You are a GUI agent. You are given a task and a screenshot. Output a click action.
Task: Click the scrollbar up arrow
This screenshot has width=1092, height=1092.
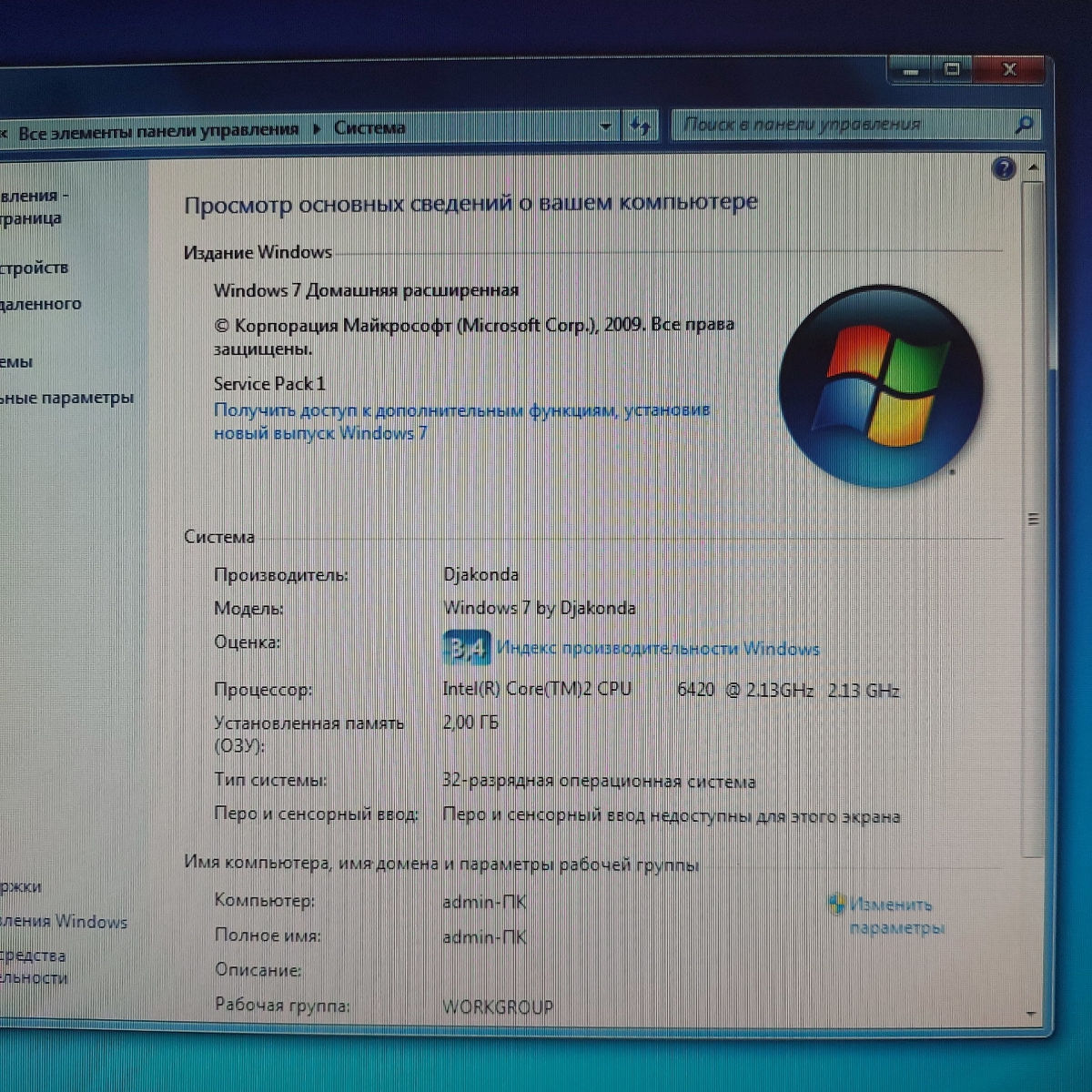click(x=1034, y=167)
